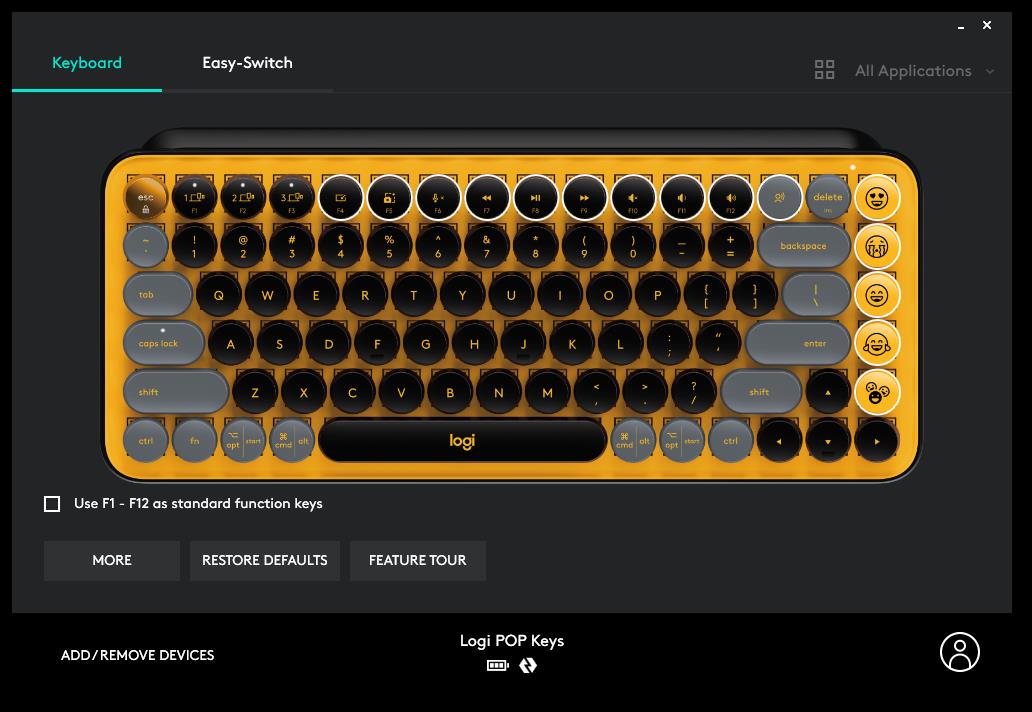Open ADD/REMOVE DEVICES
This screenshot has width=1032, height=712.
138,655
